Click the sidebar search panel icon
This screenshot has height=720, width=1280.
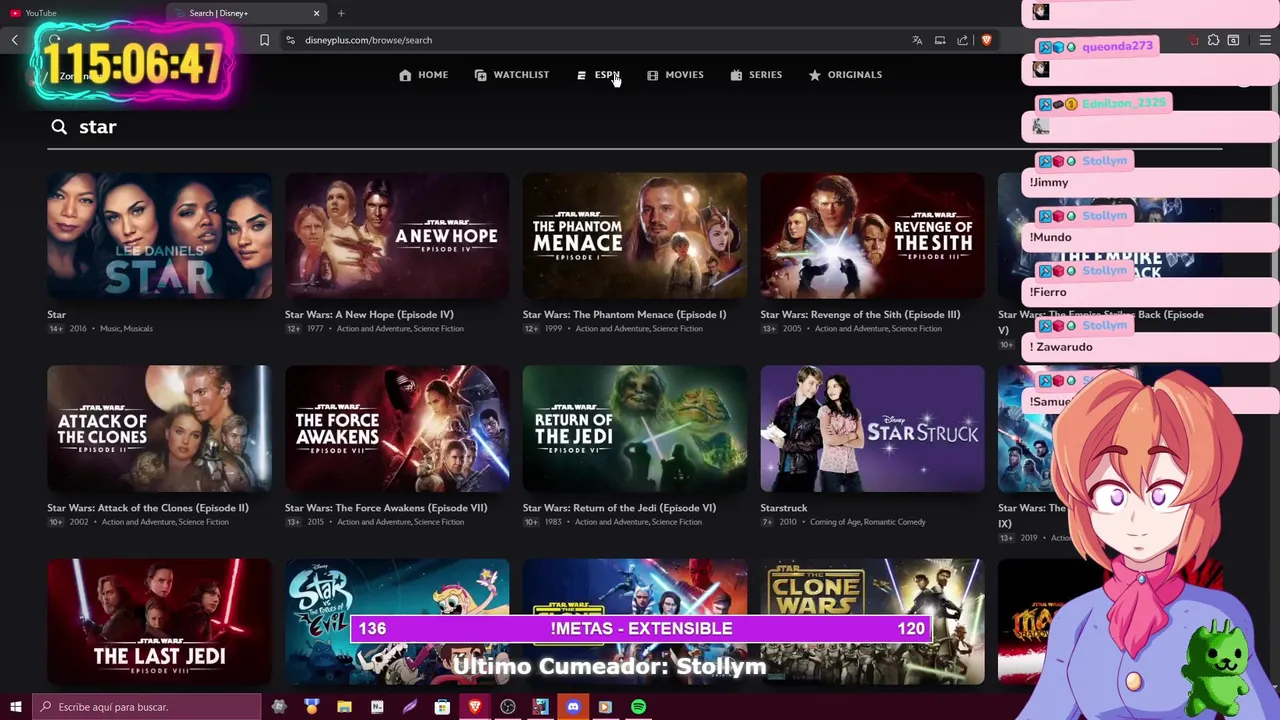(x=1233, y=40)
